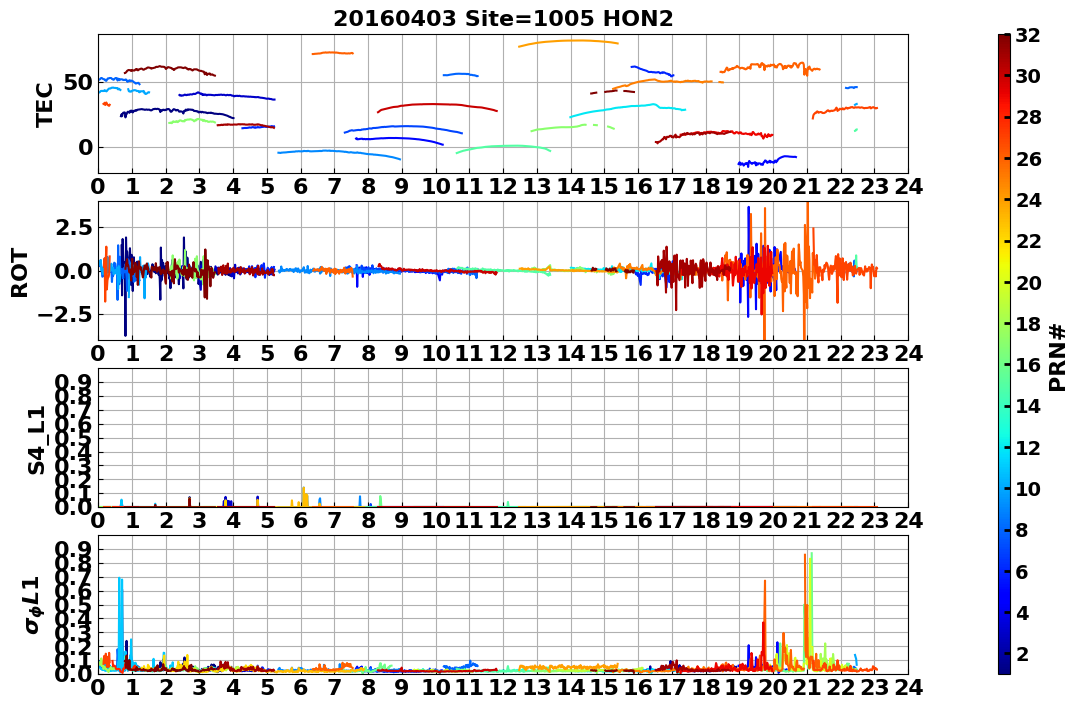The height and width of the screenshot is (709, 1077).
Task: Click colorbar tick label 16
Action: click(1027, 365)
